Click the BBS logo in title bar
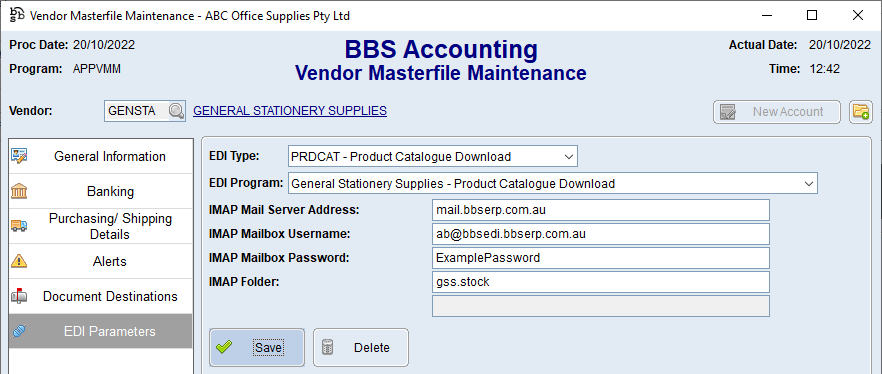The image size is (882, 374). 17,15
